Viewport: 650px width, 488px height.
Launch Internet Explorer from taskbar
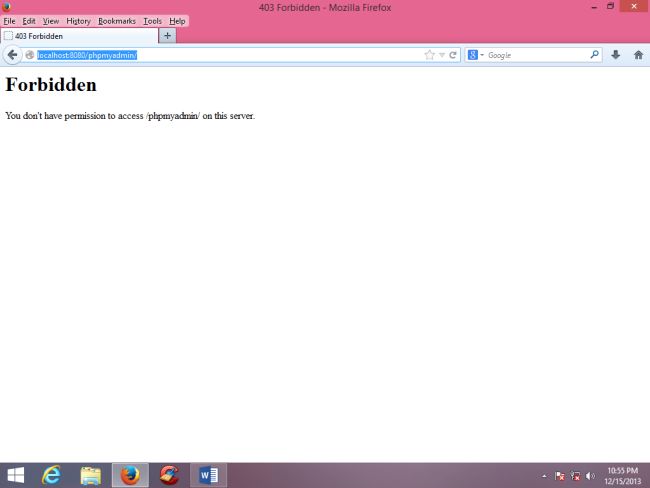(52, 475)
